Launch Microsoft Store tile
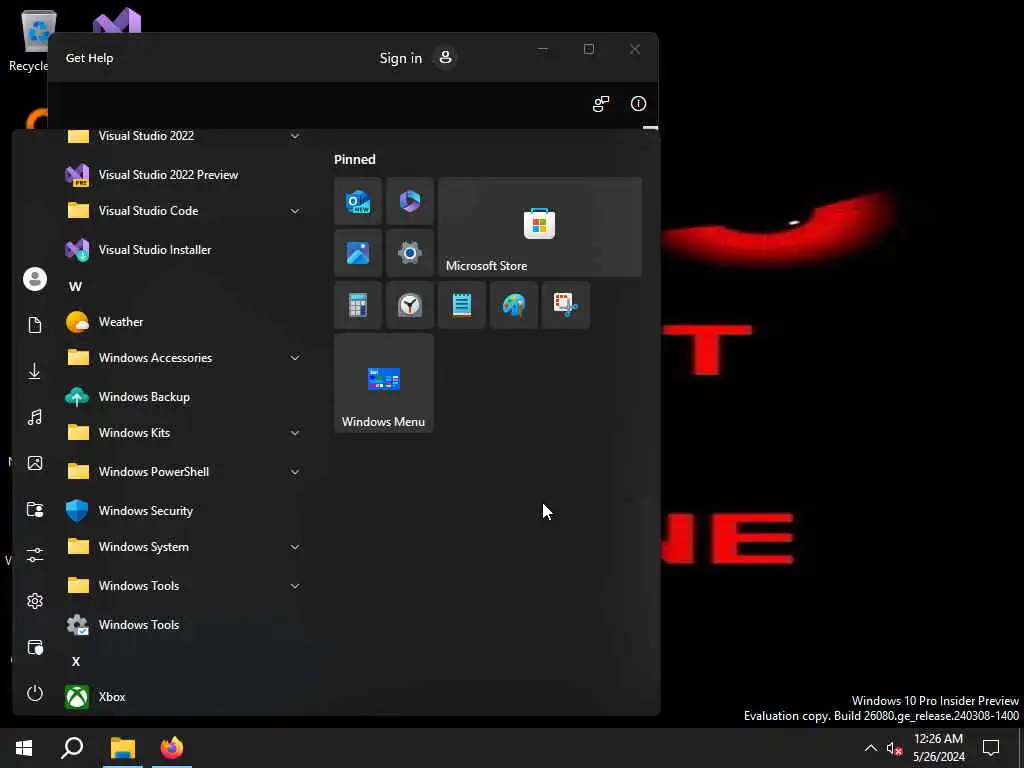The width and height of the screenshot is (1024, 768). (x=539, y=227)
